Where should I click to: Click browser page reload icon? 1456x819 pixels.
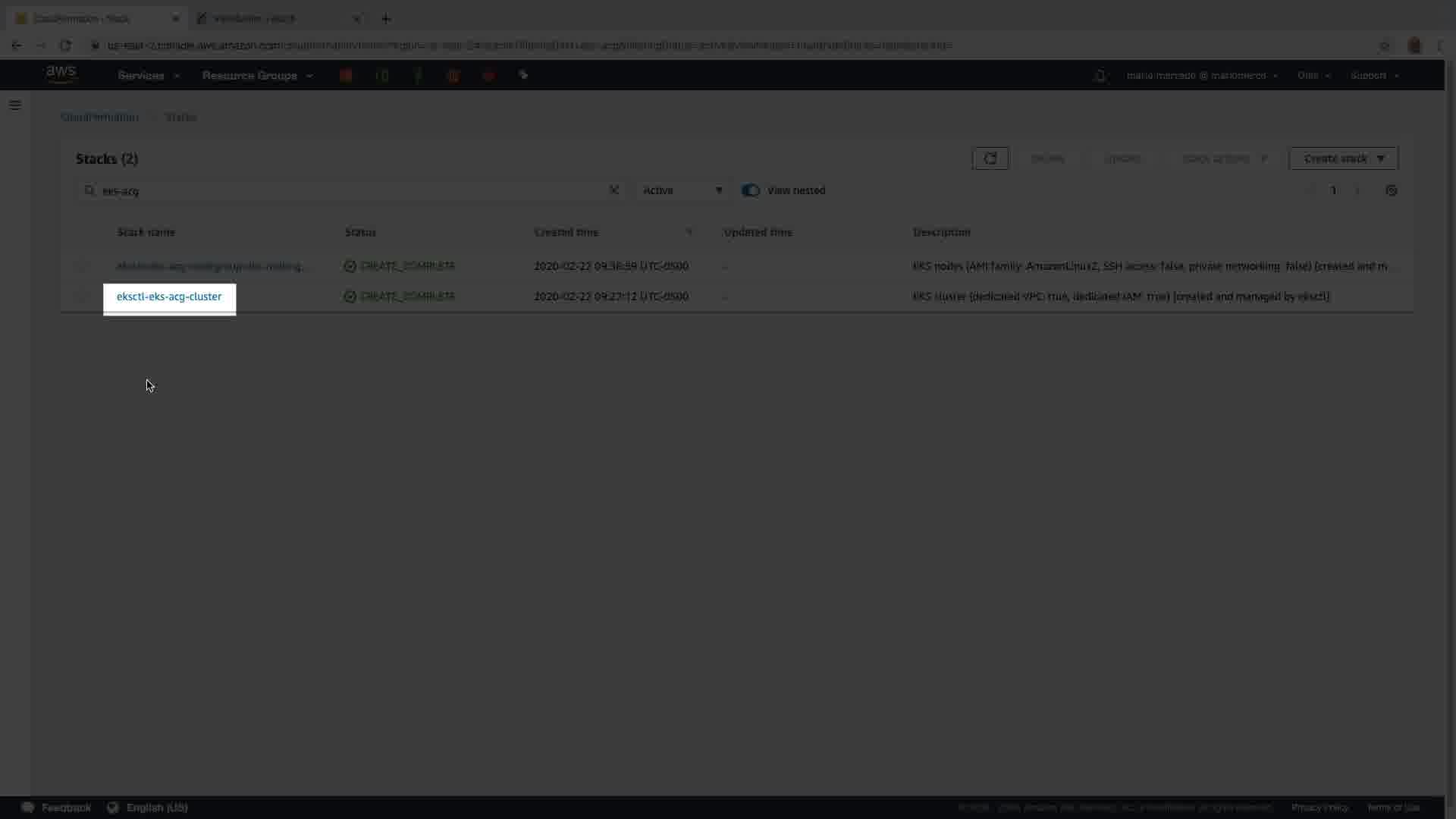pyautogui.click(x=65, y=45)
